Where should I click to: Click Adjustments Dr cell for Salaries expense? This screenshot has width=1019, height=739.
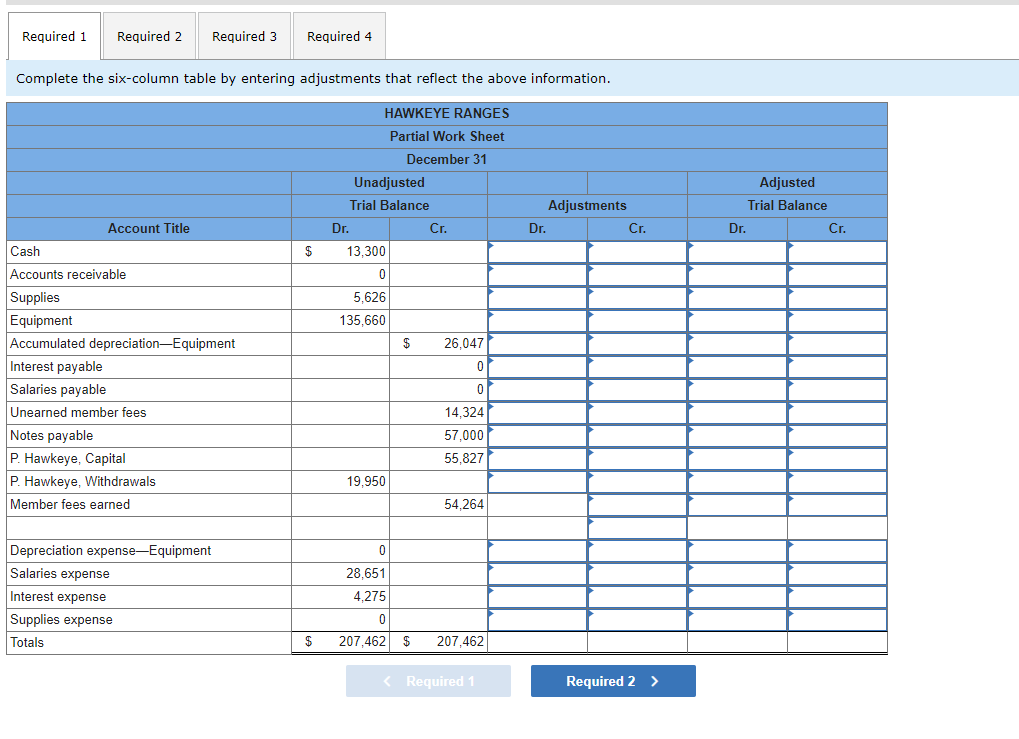(x=537, y=574)
